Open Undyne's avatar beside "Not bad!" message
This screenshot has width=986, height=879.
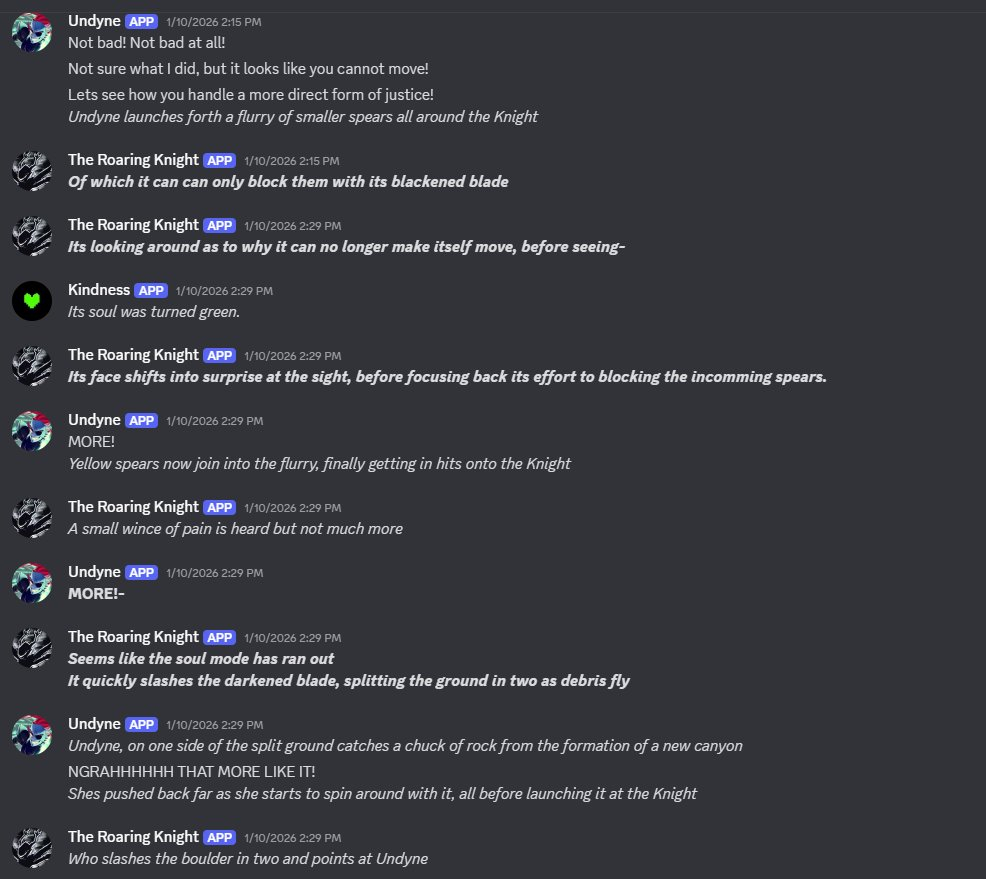(x=31, y=32)
